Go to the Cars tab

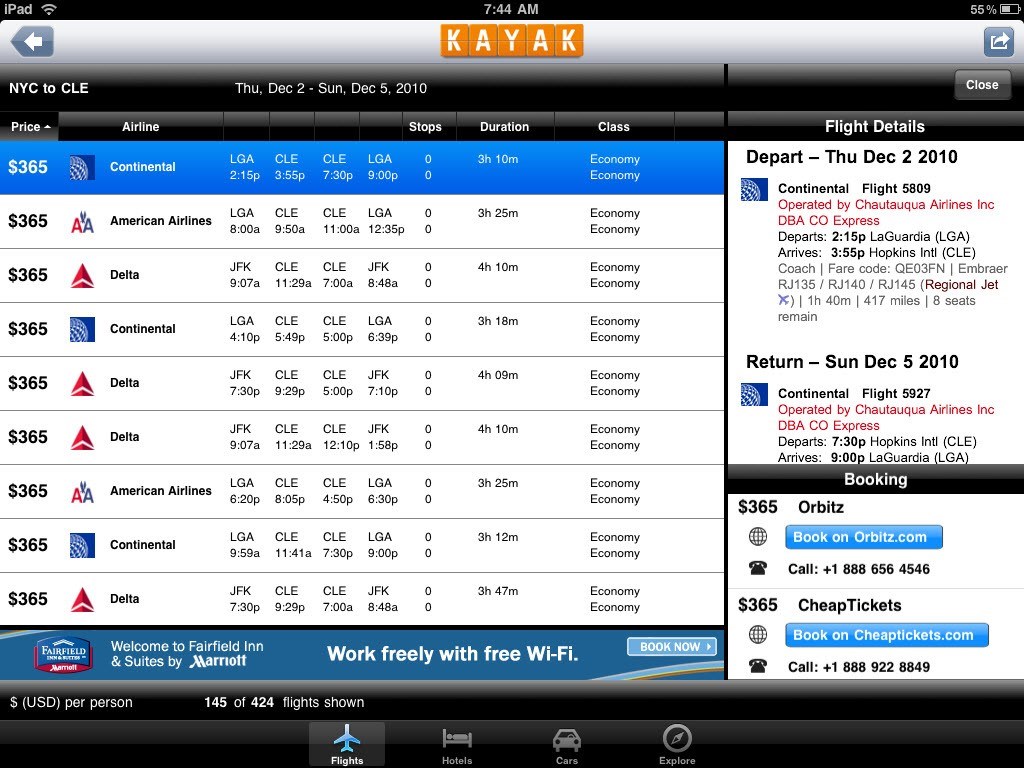[566, 744]
